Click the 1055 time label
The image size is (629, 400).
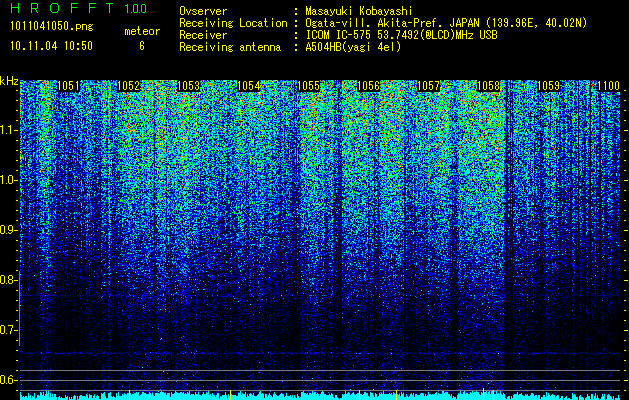308,86
